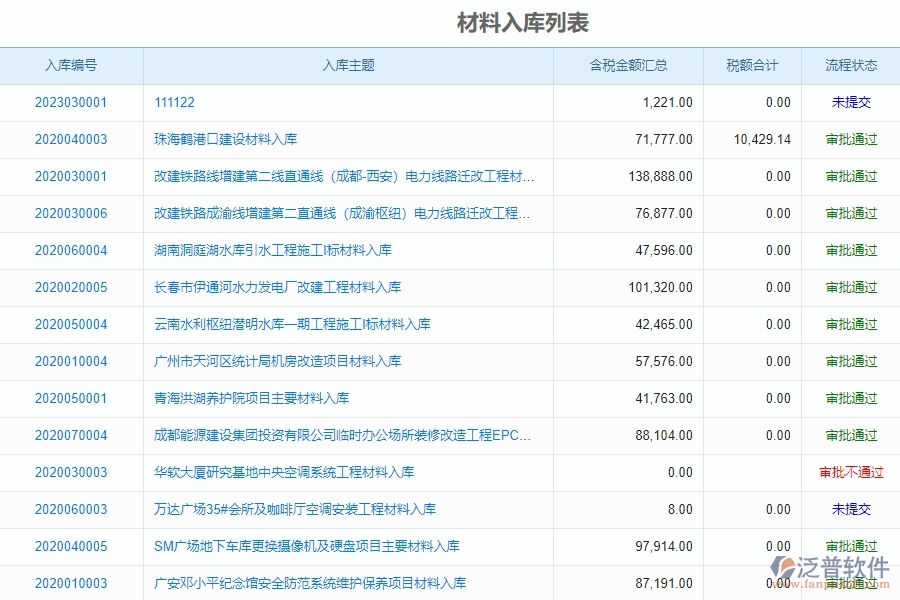Open 广安邓小平纪念馆 entry 2020010003
Image resolution: width=900 pixels, height=600 pixels.
click(x=71, y=583)
